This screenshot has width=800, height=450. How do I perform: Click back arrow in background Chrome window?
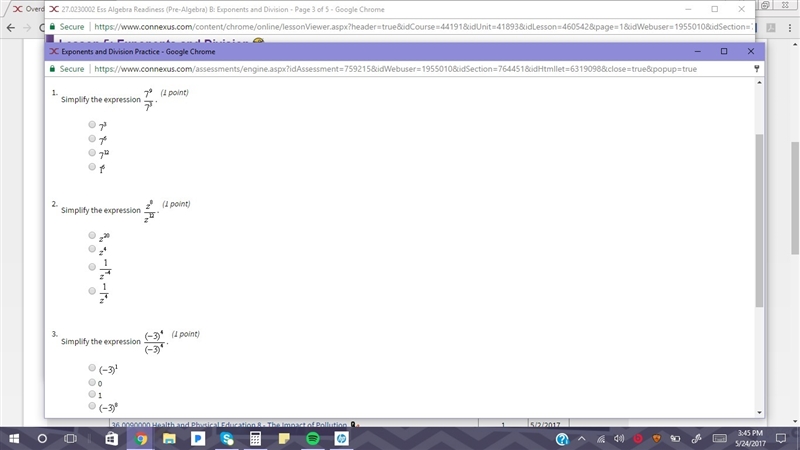[x=11, y=28]
